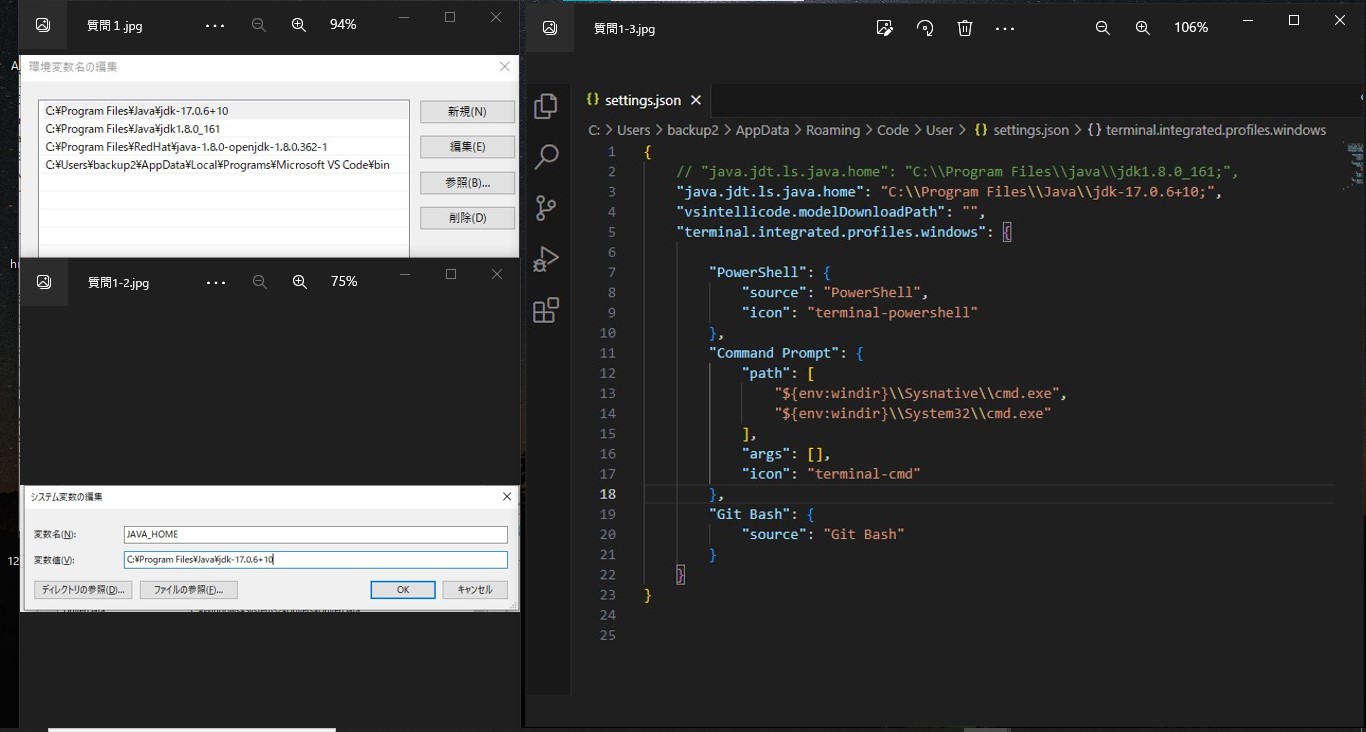Open the Source Control icon
Viewport: 1366px width, 732px height.
[546, 208]
